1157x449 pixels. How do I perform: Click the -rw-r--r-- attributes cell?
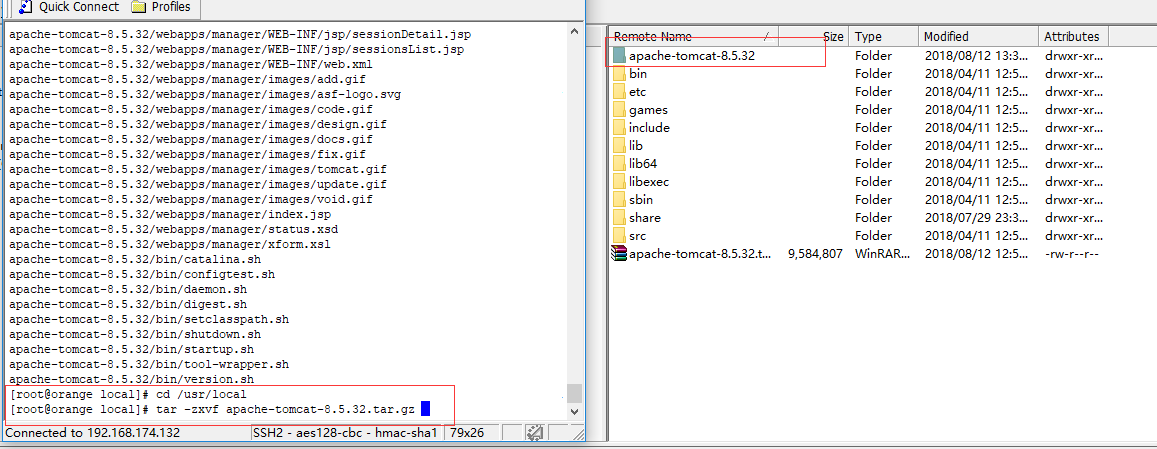[1072, 253]
